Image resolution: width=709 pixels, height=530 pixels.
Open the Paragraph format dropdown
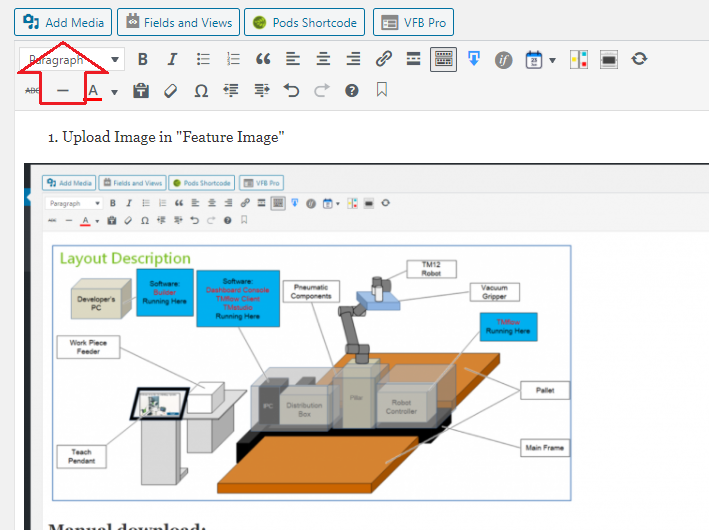tap(71, 59)
